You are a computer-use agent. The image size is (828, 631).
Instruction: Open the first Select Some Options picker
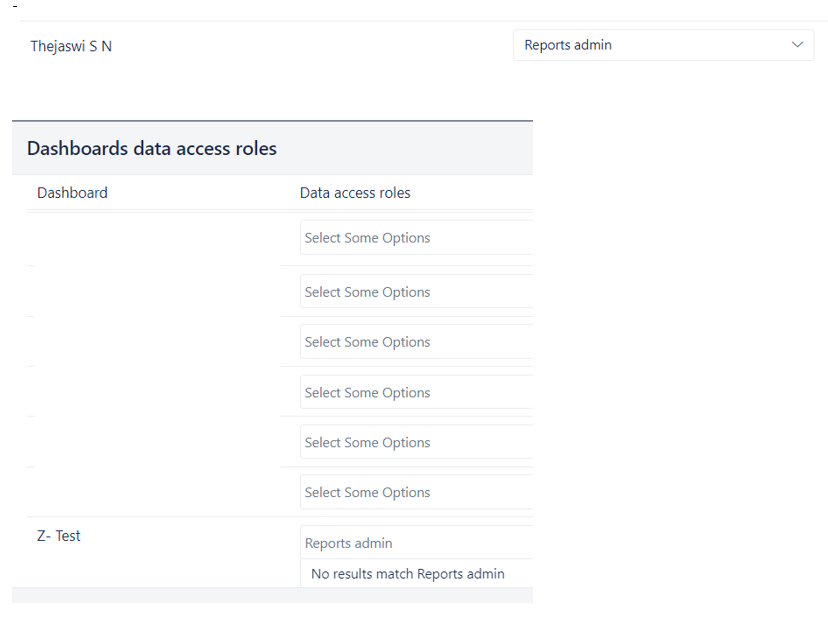pos(415,237)
